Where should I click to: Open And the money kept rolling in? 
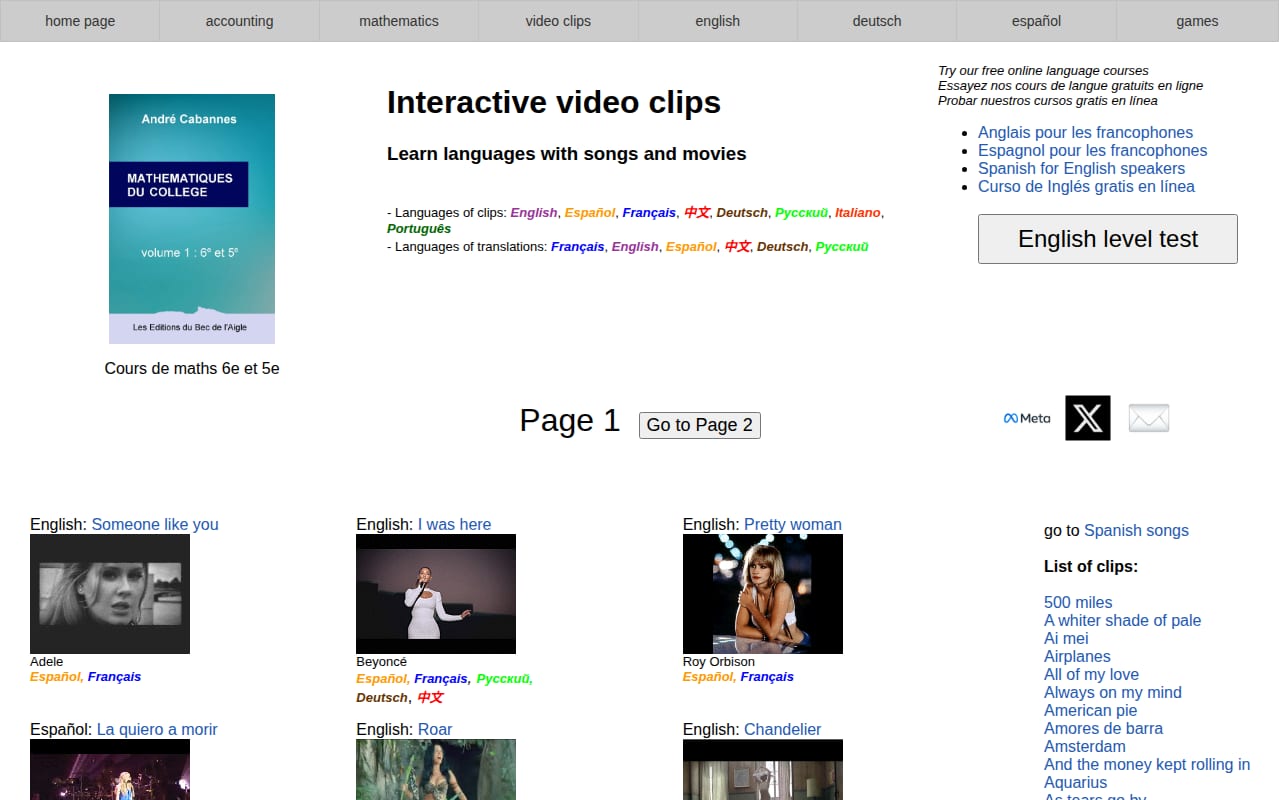[x=1147, y=764]
